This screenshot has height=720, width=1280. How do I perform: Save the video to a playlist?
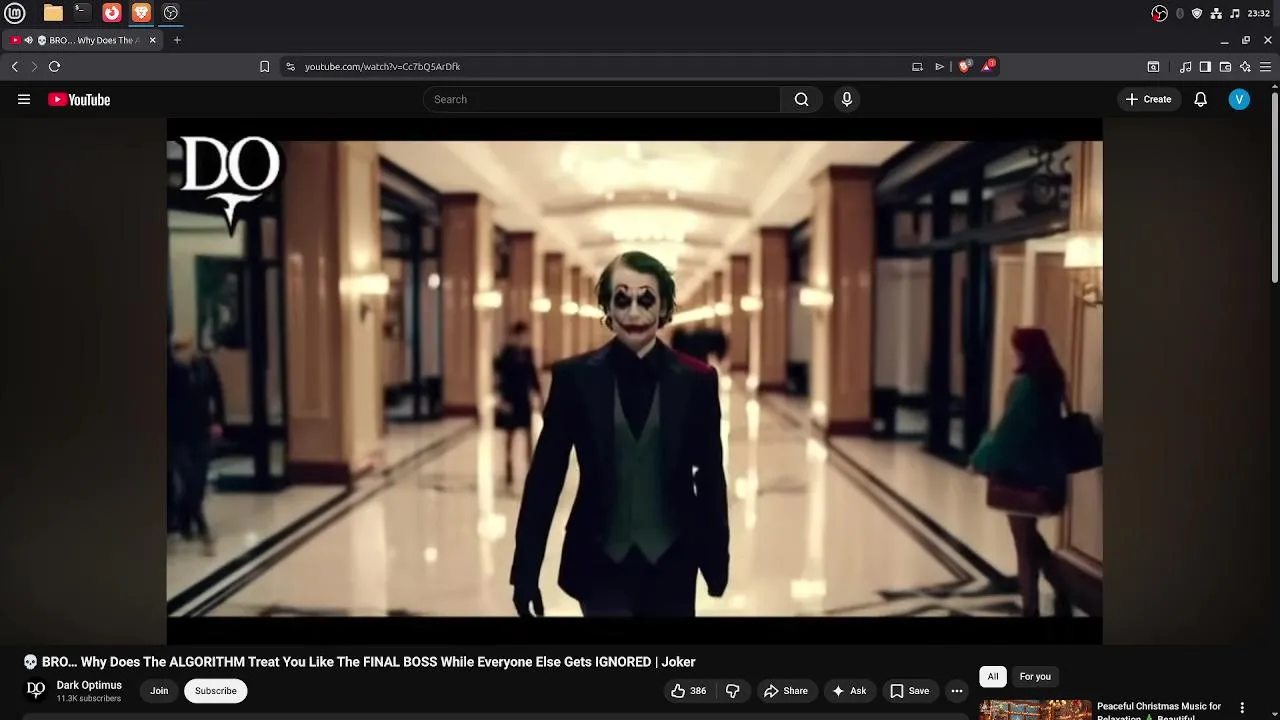point(909,691)
